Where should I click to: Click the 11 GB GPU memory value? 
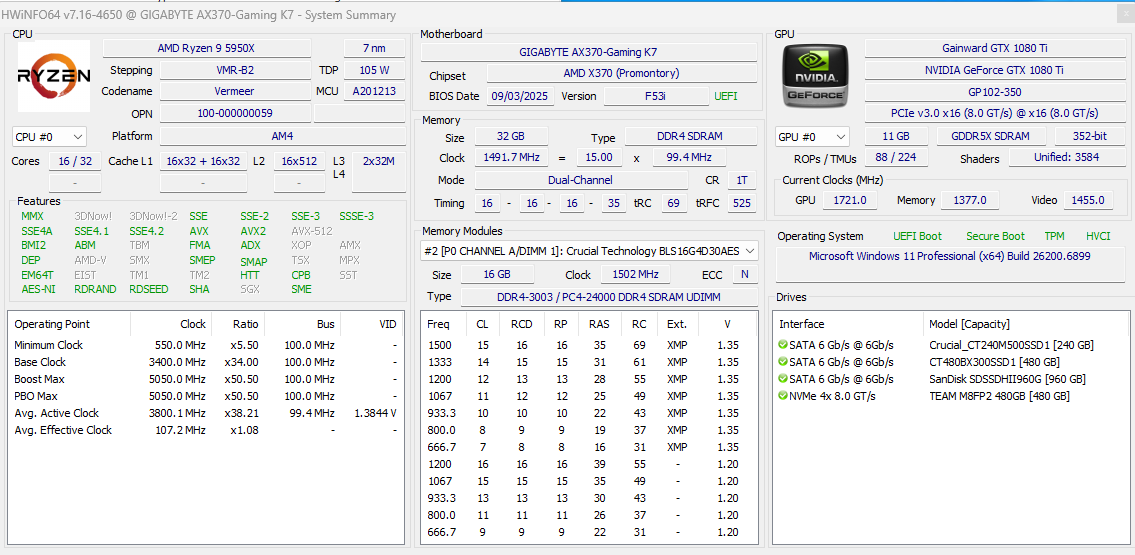click(x=897, y=137)
